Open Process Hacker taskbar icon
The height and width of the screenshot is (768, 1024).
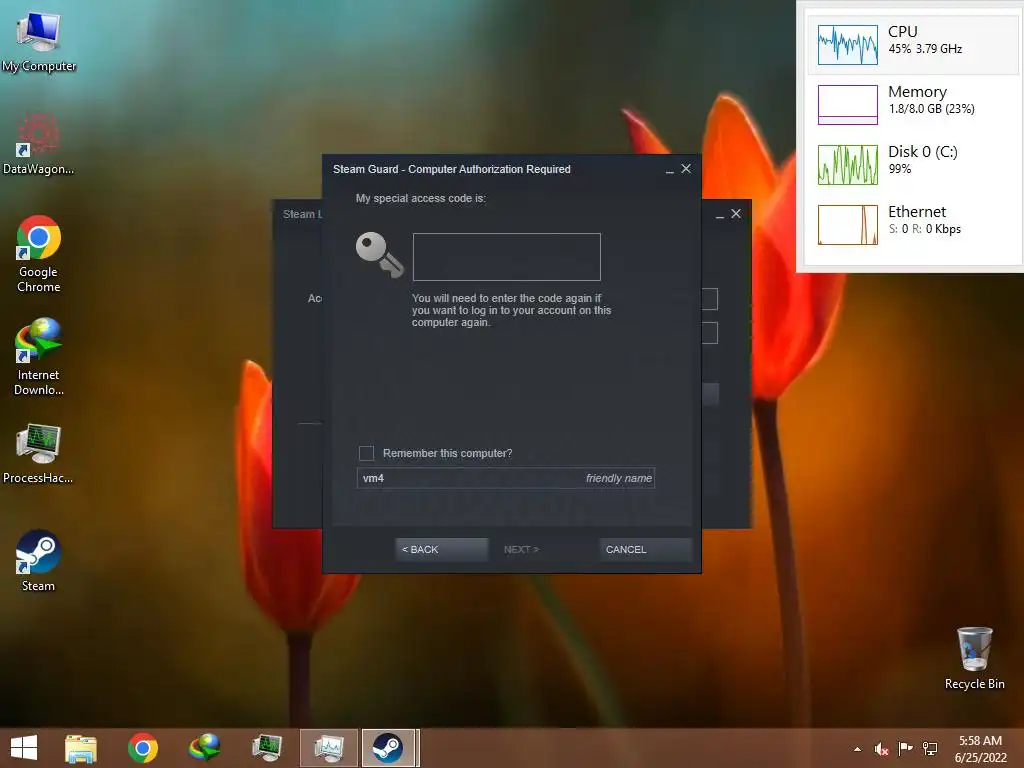coord(266,748)
